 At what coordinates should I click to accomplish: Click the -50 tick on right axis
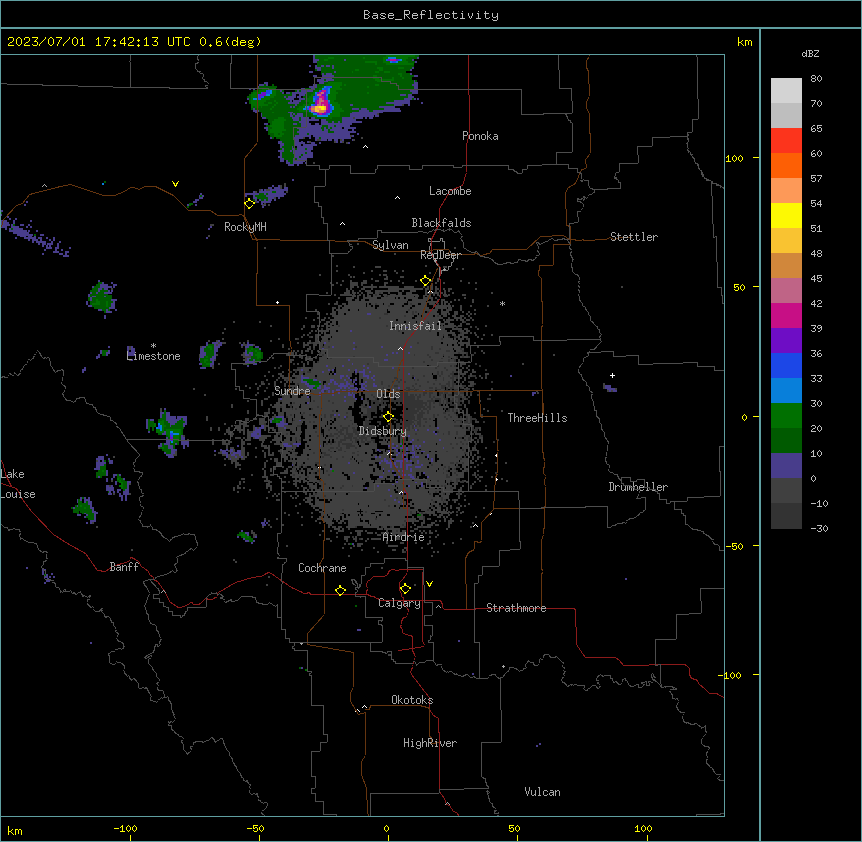[x=734, y=546]
